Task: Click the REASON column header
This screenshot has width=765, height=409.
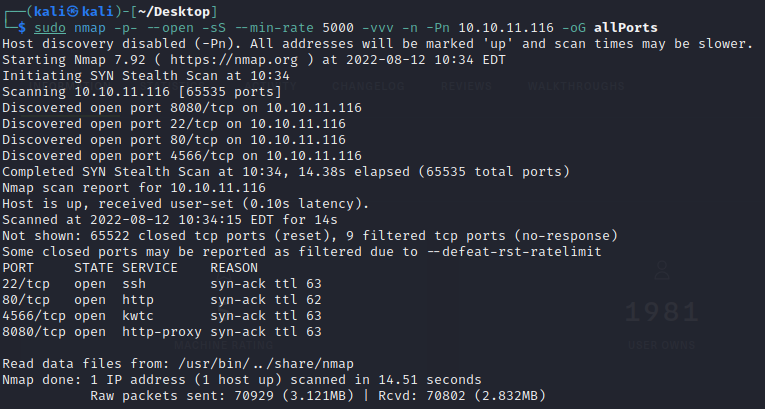Action: (x=234, y=268)
